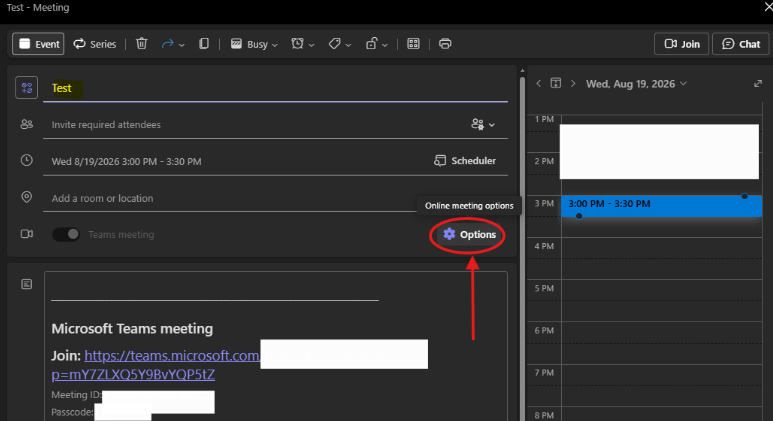Go to next day in calendar

coord(573,84)
